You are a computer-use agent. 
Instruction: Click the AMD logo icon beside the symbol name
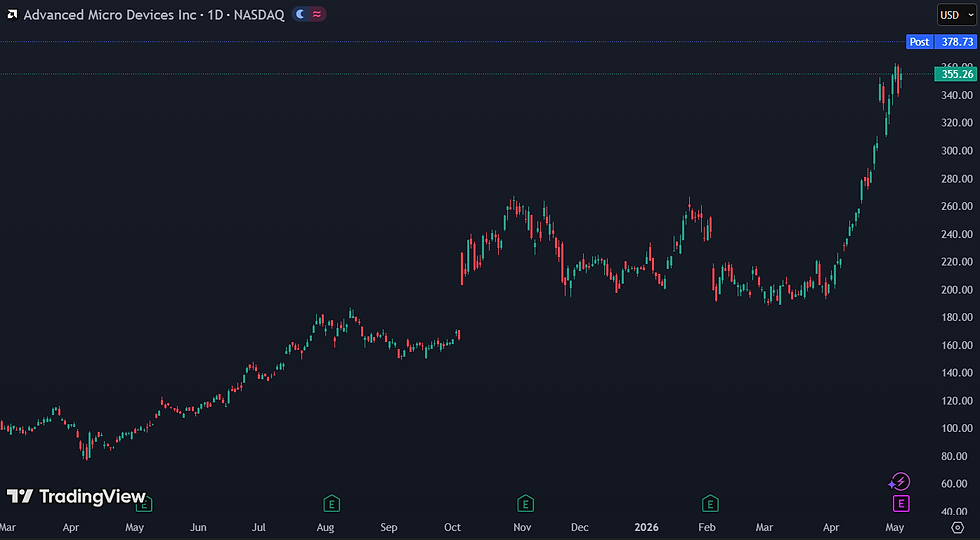(12, 14)
